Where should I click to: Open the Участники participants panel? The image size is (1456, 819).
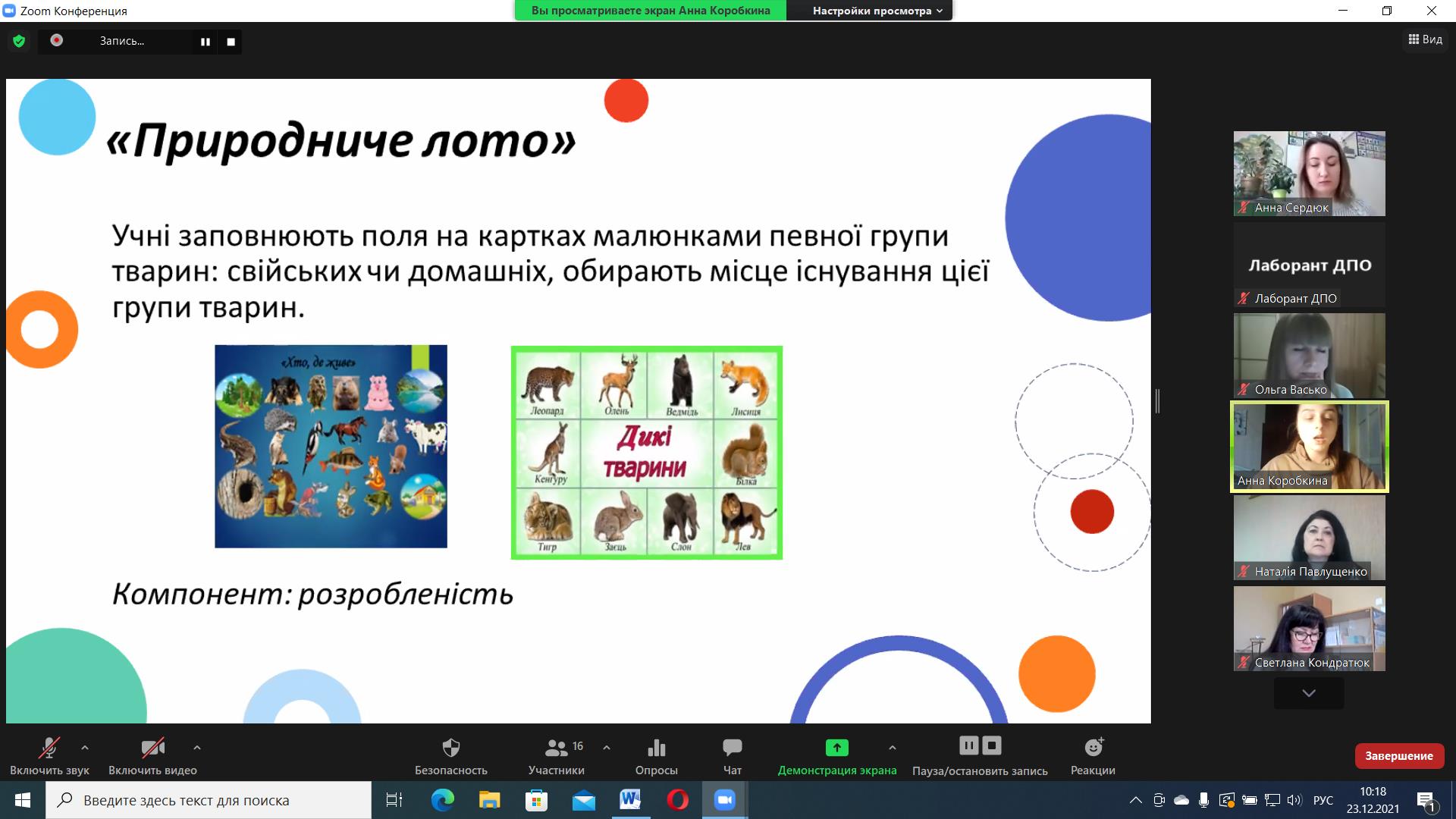pyautogui.click(x=557, y=756)
